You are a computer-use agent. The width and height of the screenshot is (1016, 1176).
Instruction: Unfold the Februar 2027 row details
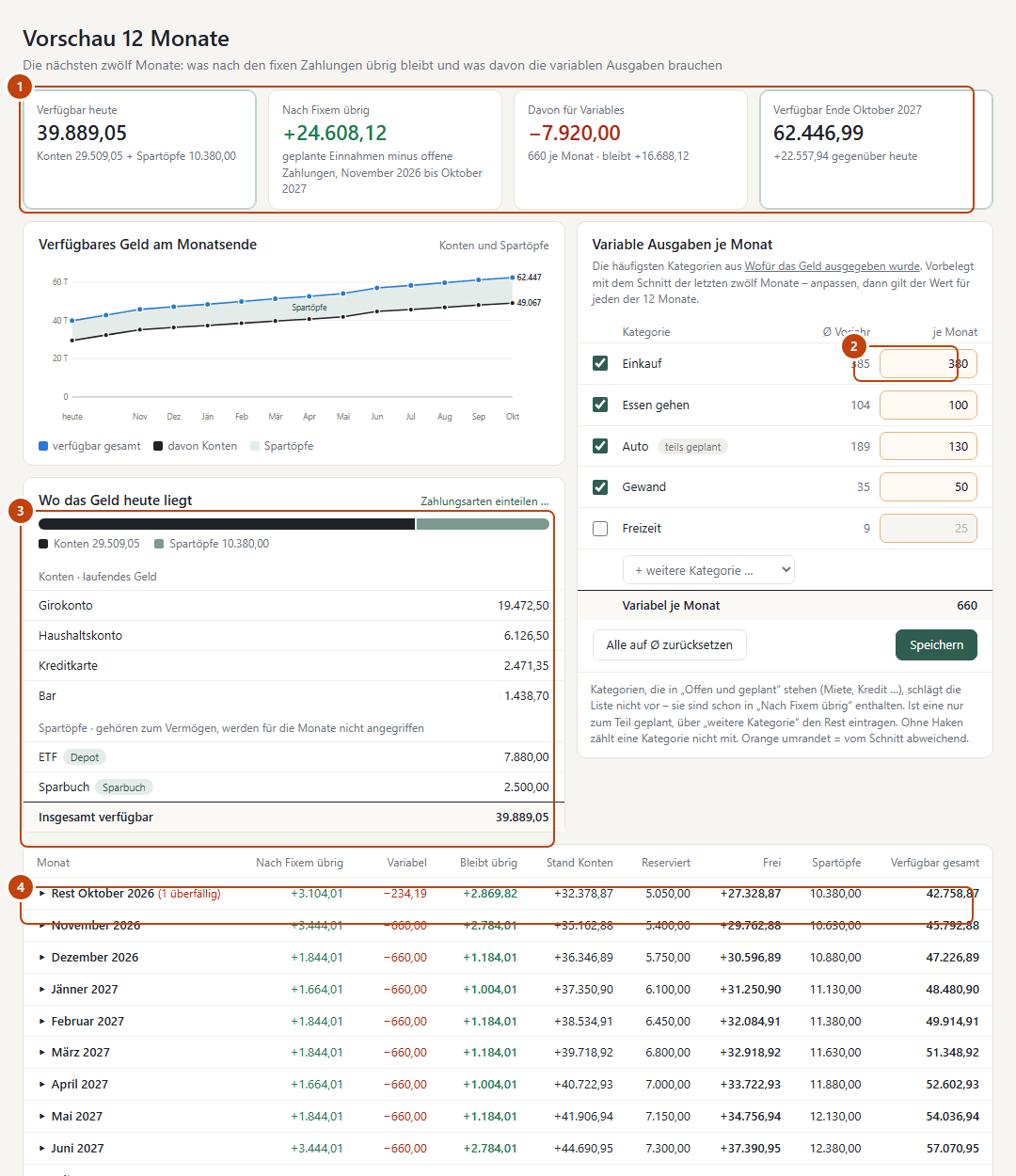click(42, 1021)
